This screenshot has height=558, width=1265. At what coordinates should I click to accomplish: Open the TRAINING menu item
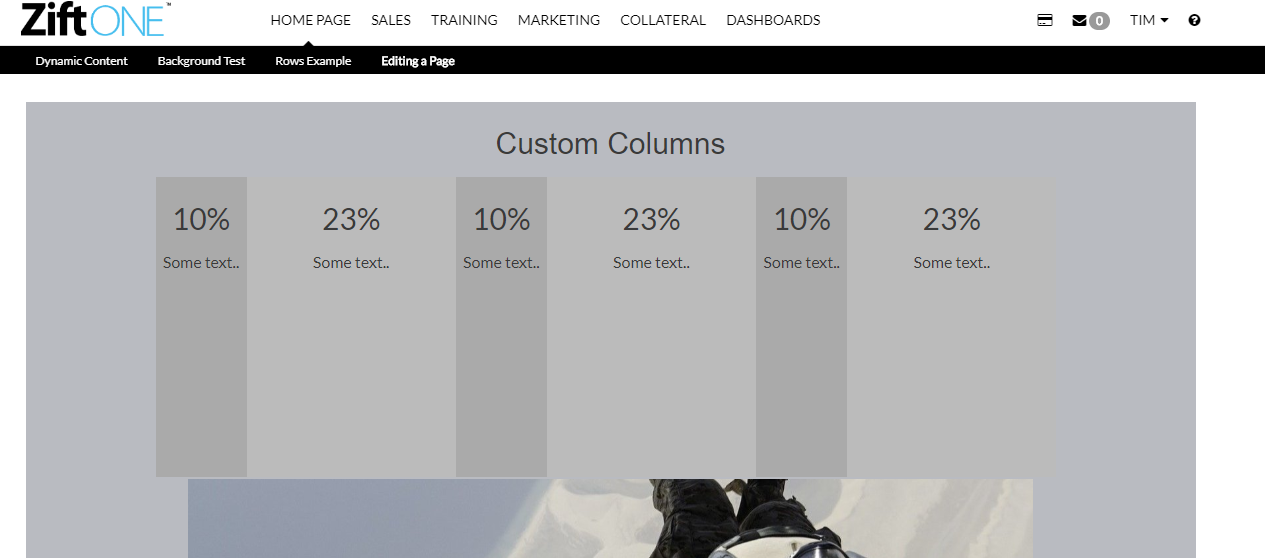click(x=464, y=20)
